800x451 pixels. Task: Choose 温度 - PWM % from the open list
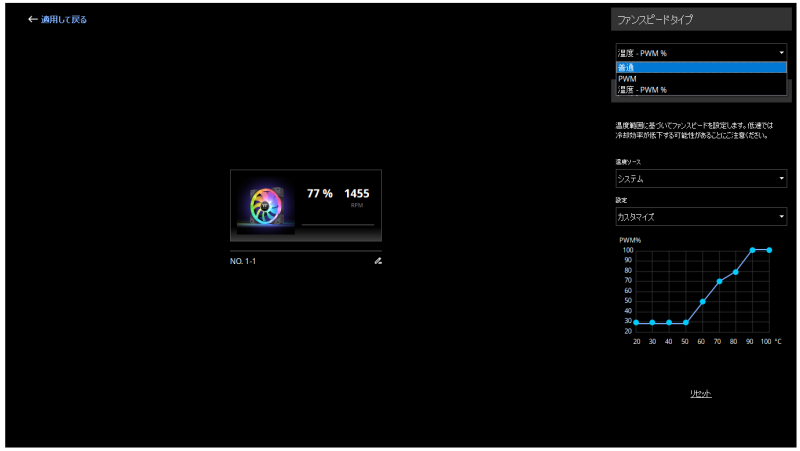tap(700, 90)
